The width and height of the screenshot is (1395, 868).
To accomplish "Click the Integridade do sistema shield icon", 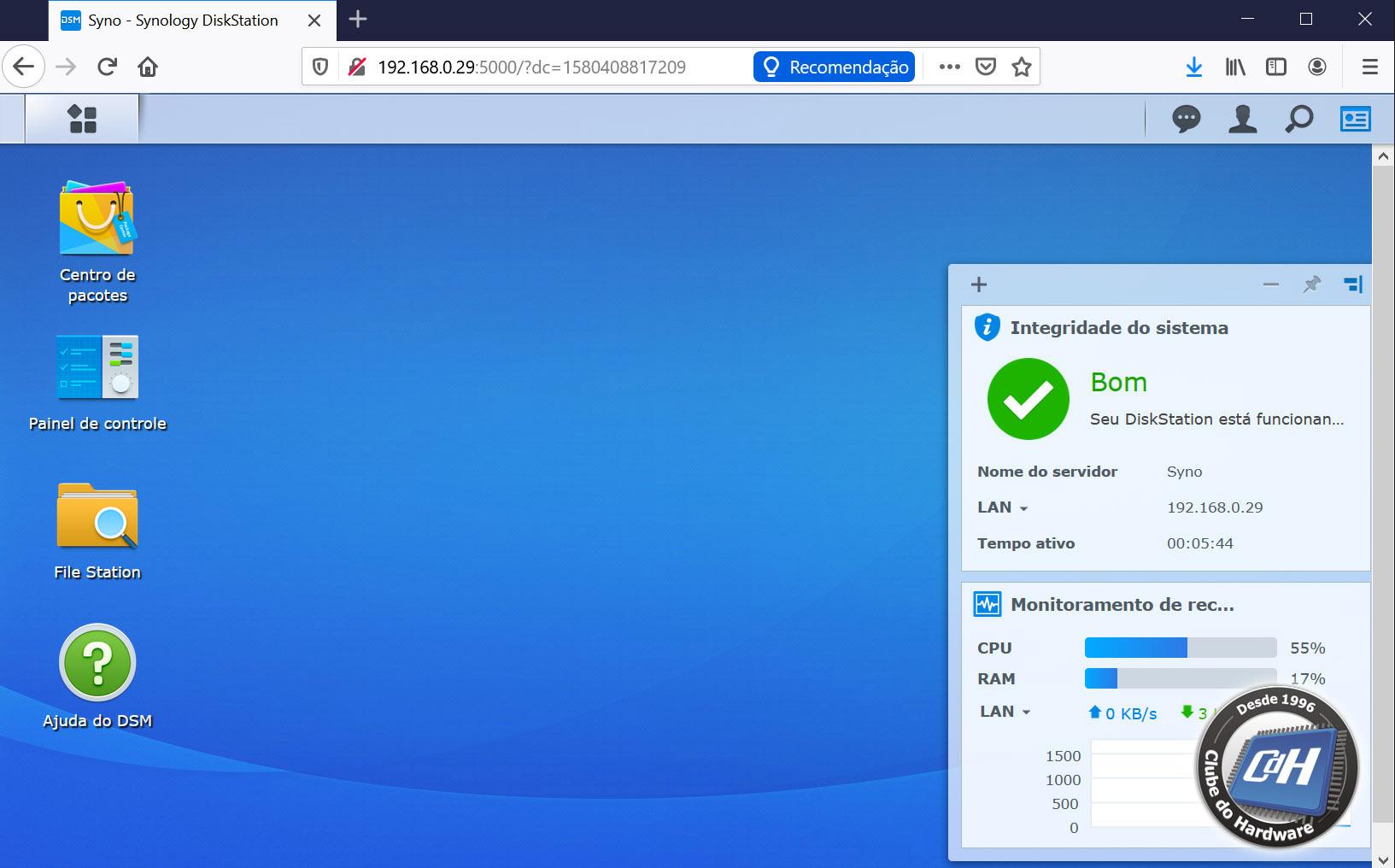I will [988, 327].
